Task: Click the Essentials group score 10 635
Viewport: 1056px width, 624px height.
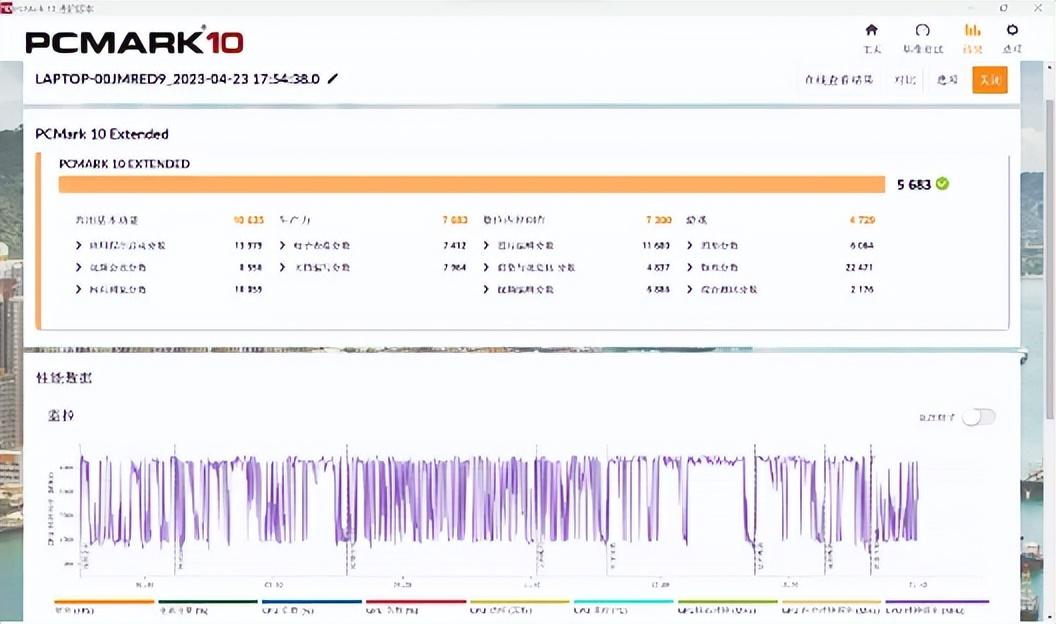Action: [249, 220]
